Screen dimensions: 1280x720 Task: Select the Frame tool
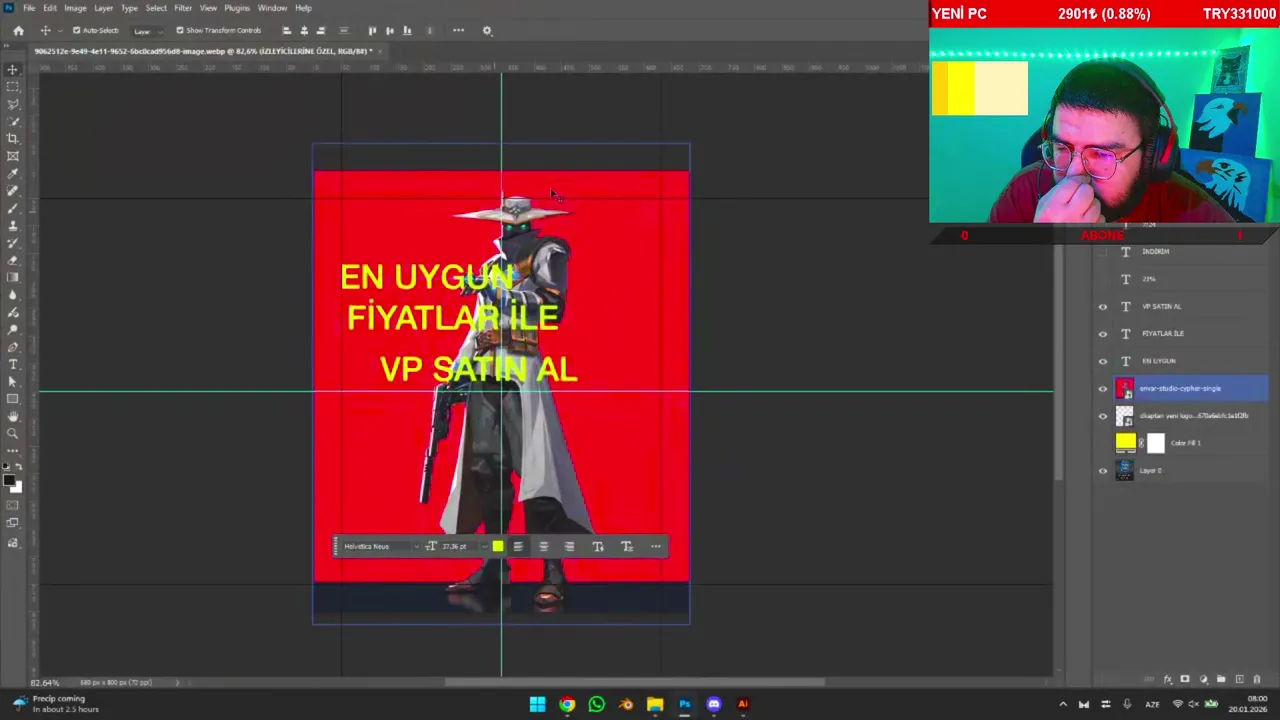13,156
